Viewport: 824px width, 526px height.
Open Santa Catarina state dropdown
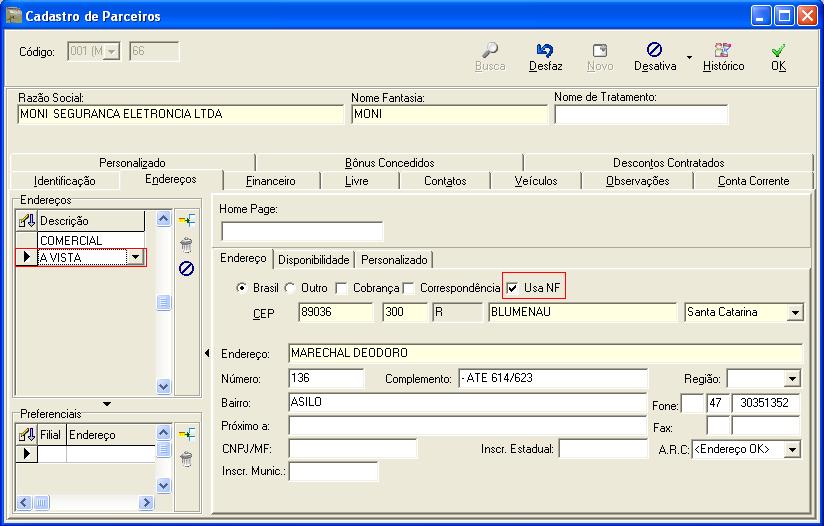click(x=795, y=312)
